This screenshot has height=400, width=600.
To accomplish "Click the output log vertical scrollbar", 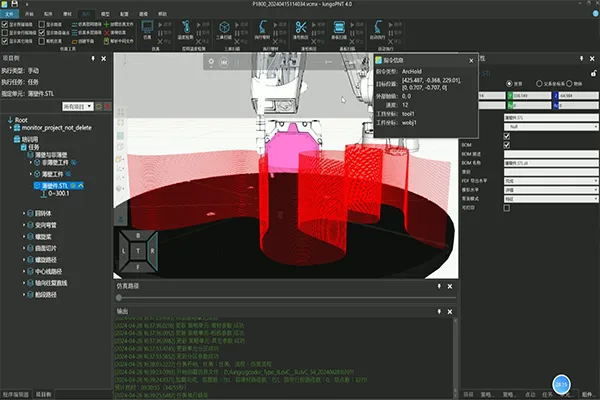I will click(x=455, y=356).
